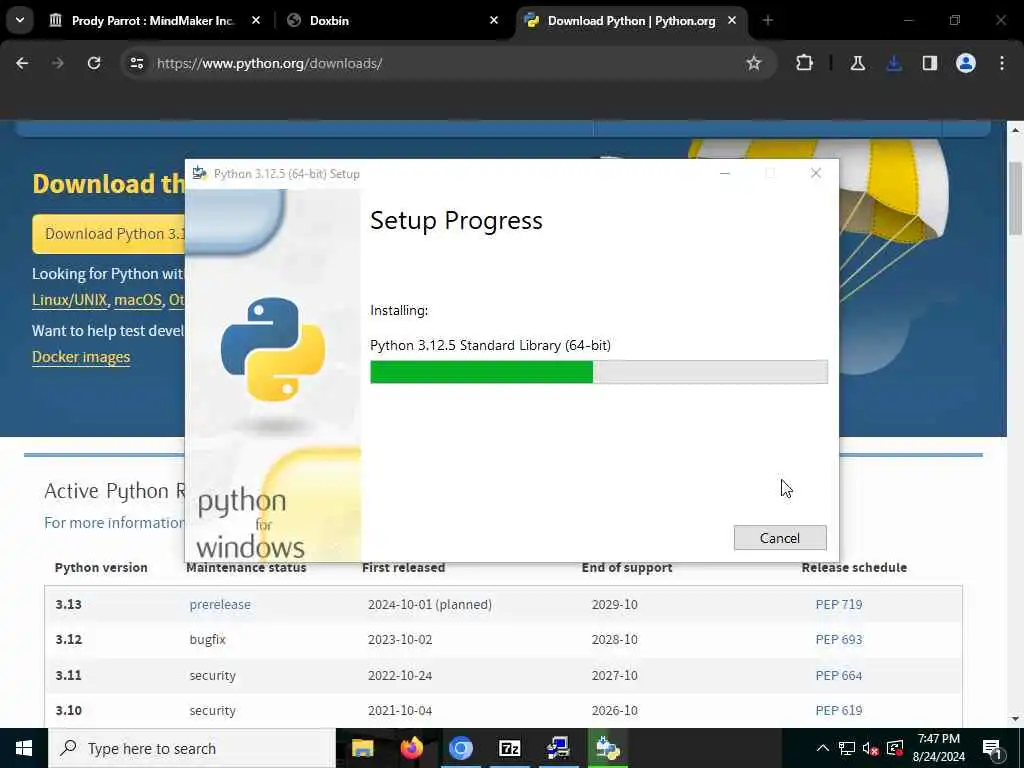
Task: Open the Chrome three-dot menu
Action: pos(1002,63)
